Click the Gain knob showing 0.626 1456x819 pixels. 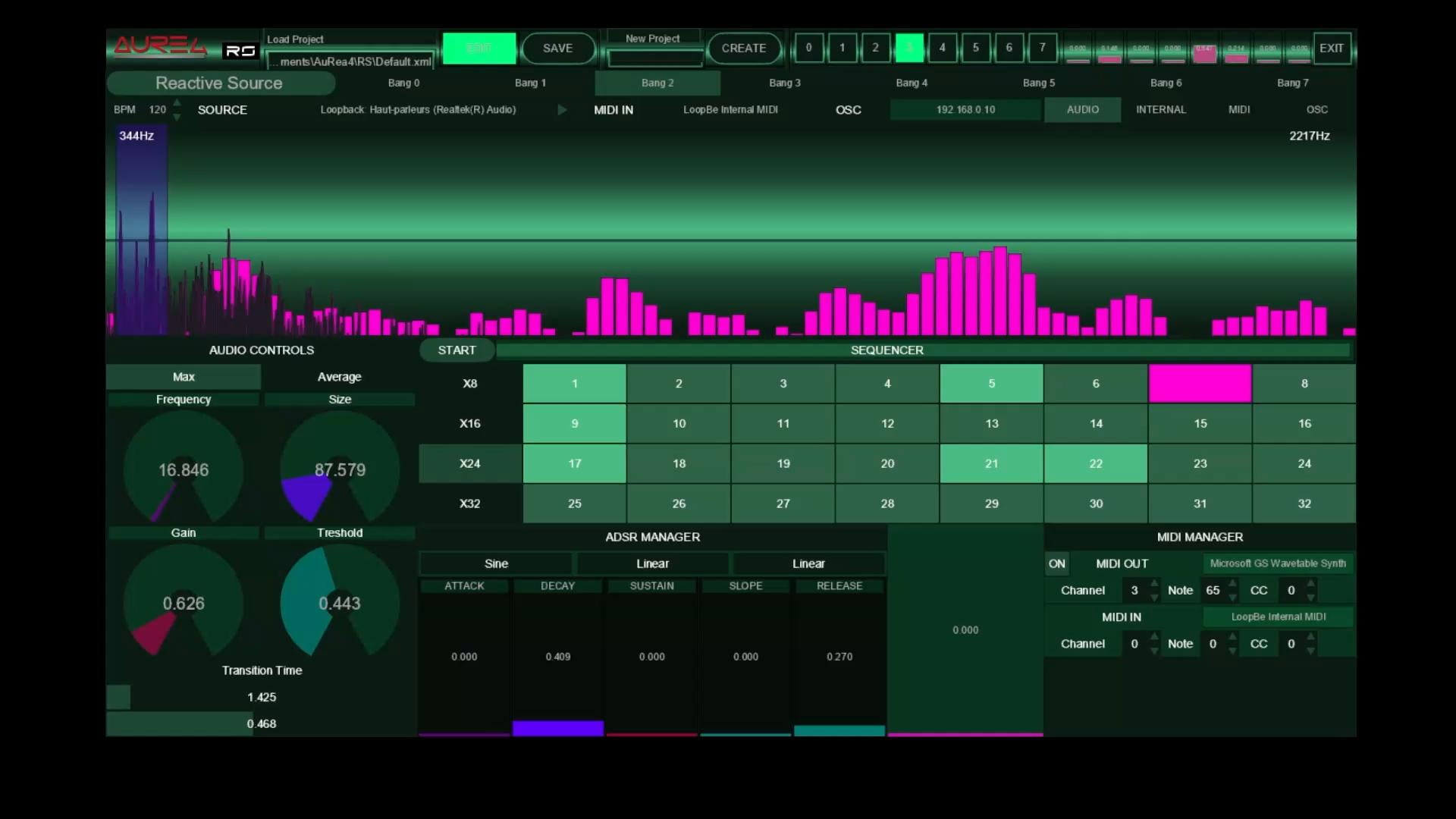[184, 604]
